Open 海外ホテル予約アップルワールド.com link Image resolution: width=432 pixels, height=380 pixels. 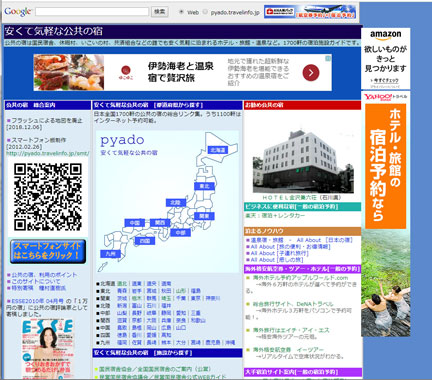(x=300, y=278)
